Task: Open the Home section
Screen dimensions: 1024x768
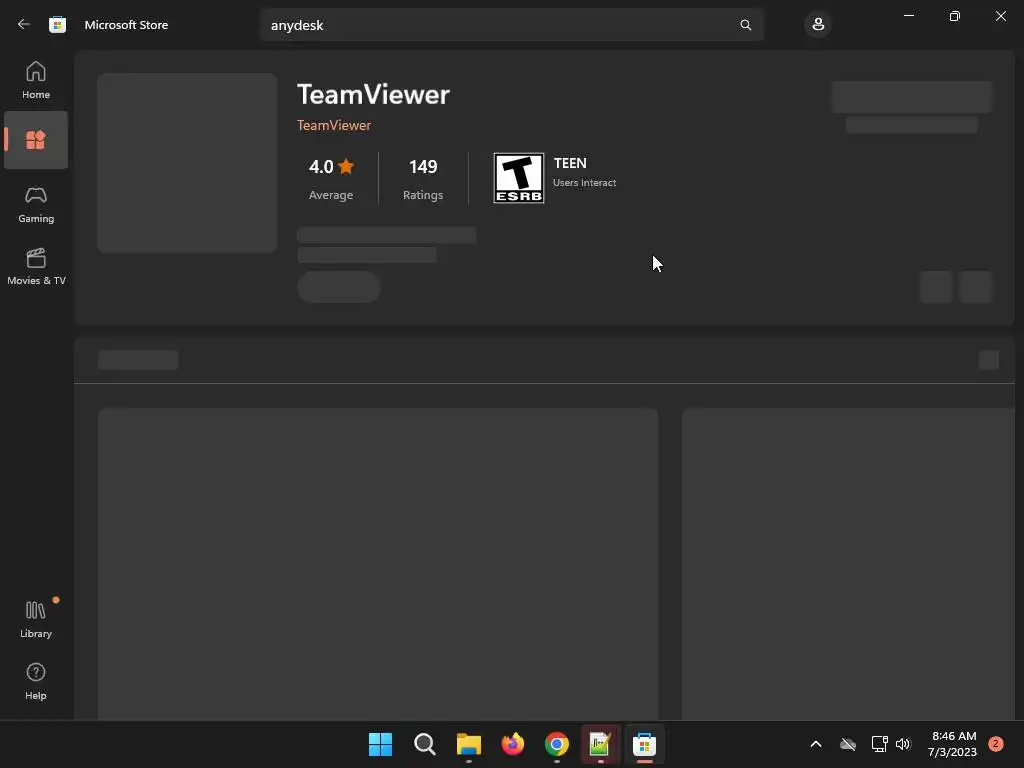Action: tap(36, 80)
